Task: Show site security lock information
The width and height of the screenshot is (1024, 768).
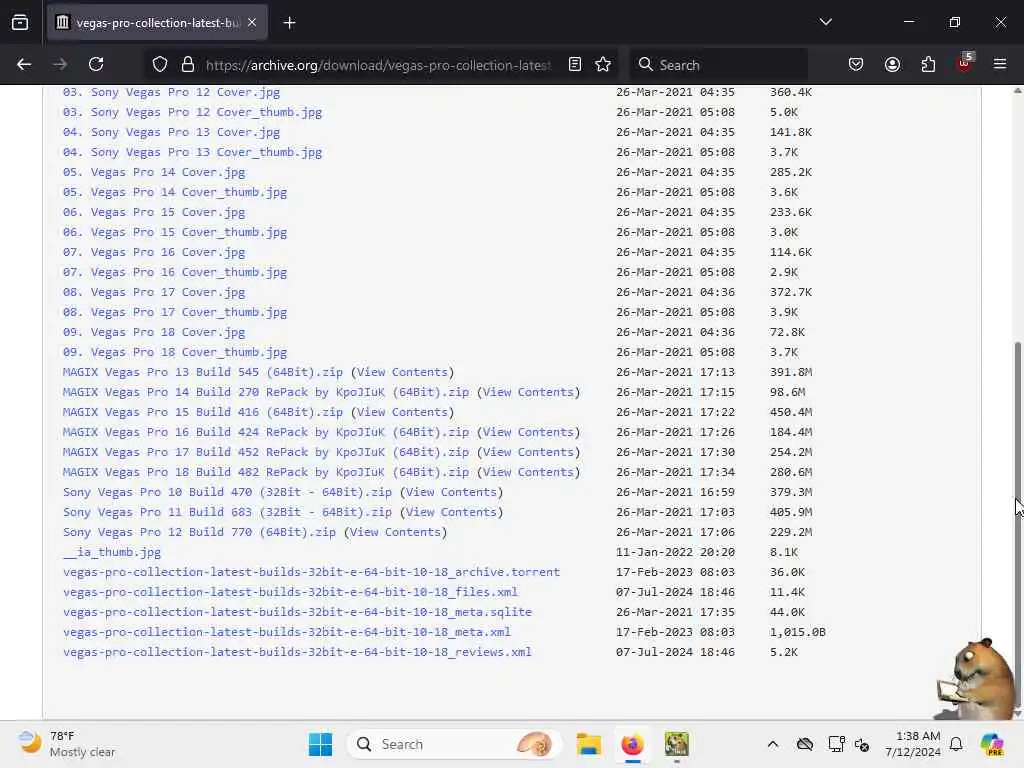Action: coord(188,64)
